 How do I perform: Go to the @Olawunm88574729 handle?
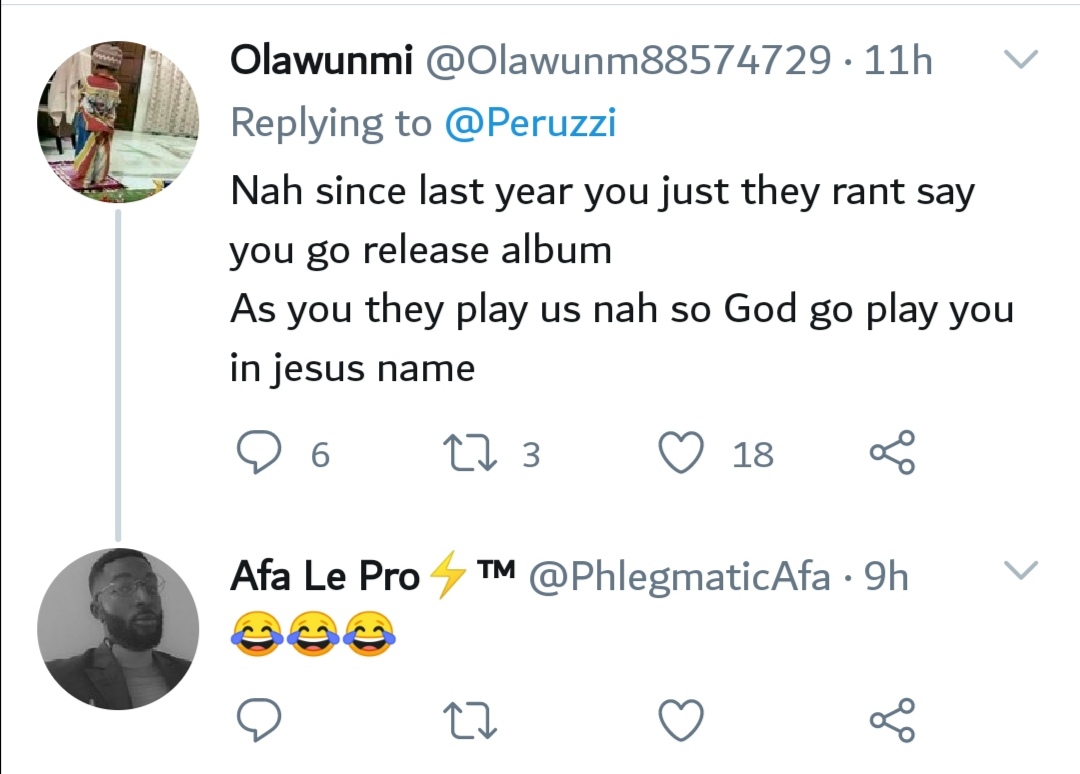point(628,62)
